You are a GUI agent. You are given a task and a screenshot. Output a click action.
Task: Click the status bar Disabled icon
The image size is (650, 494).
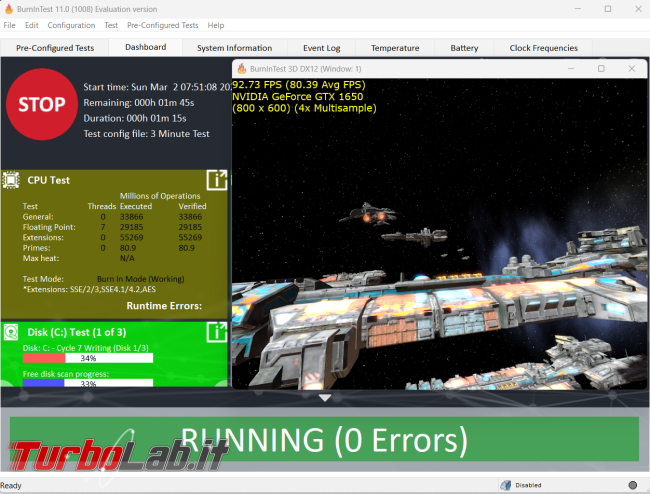(505, 485)
